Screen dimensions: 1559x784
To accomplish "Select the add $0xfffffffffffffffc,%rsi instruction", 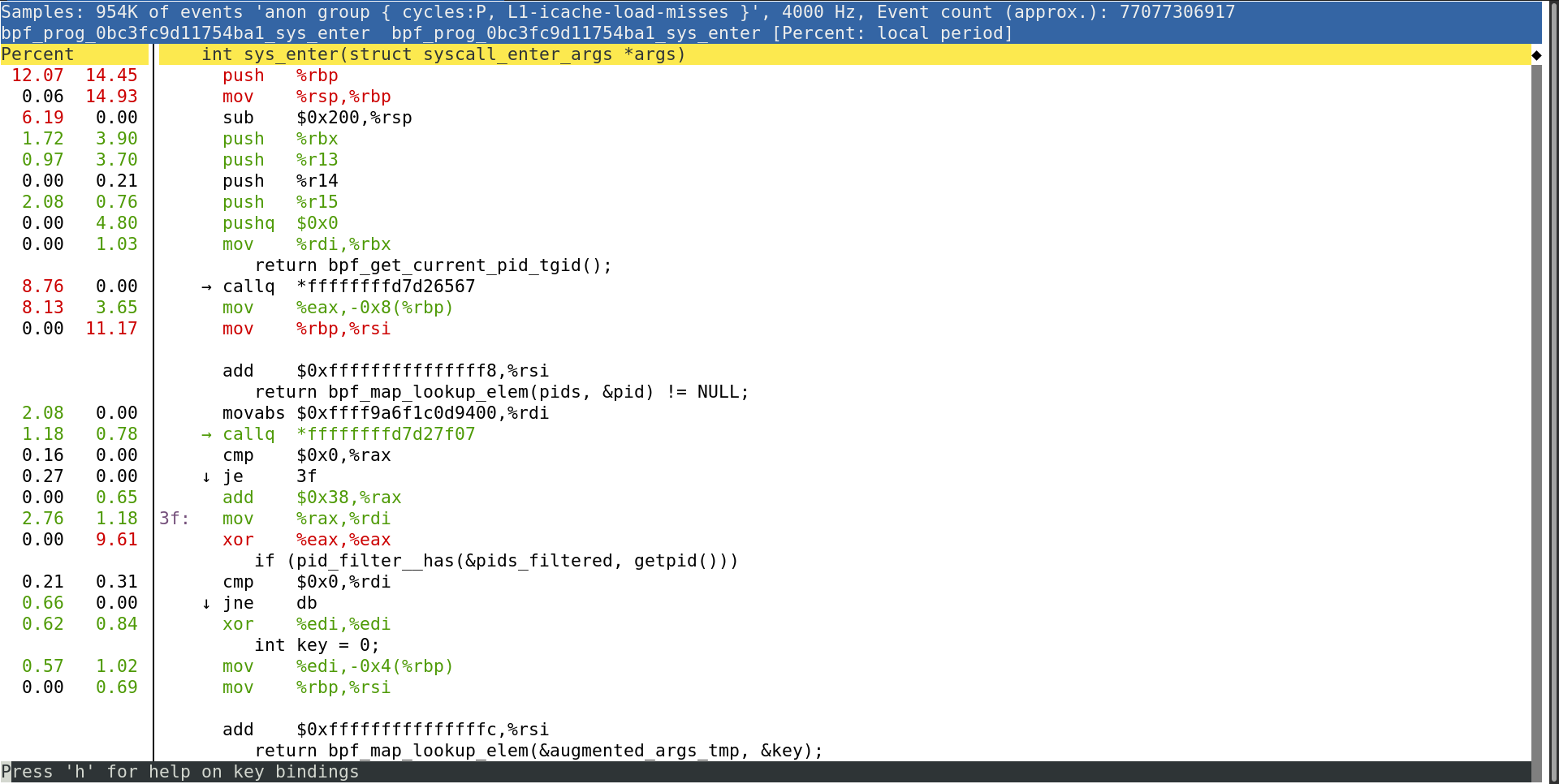I will pyautogui.click(x=386, y=730).
